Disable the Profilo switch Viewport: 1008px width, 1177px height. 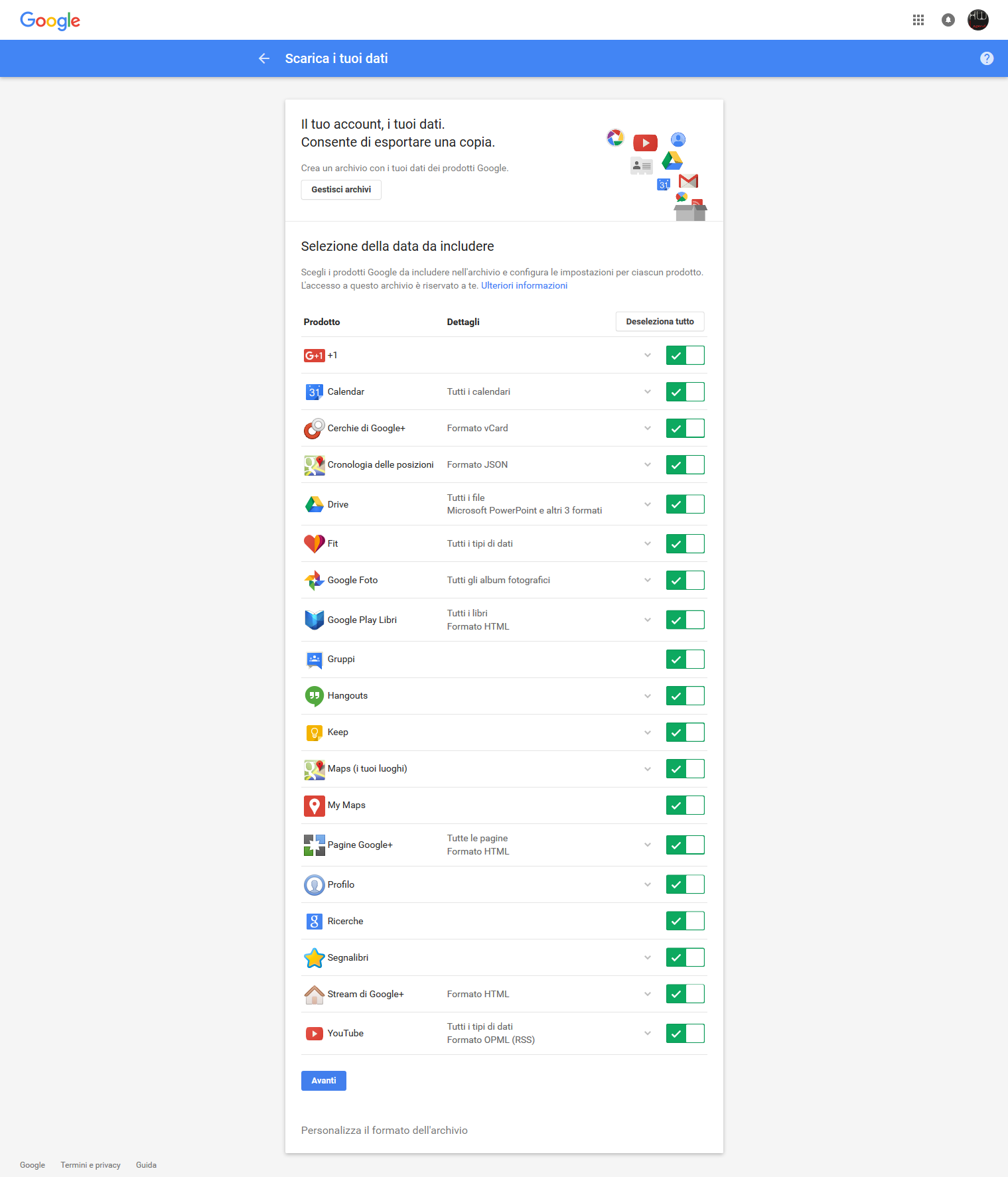[685, 884]
